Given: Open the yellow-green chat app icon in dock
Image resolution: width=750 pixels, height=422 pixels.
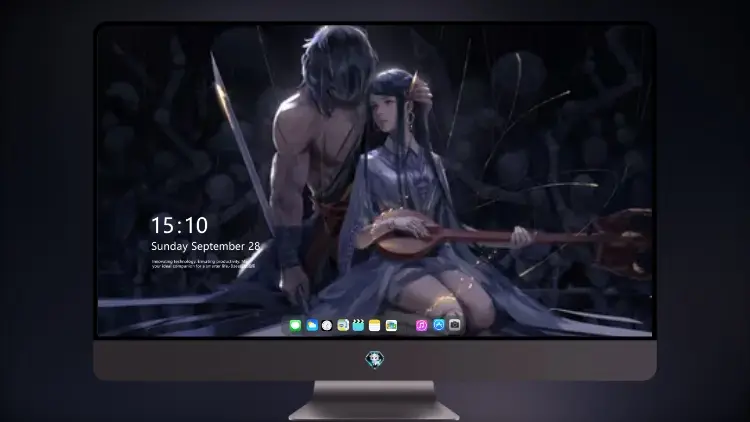Looking at the screenshot, I should tap(343, 326).
